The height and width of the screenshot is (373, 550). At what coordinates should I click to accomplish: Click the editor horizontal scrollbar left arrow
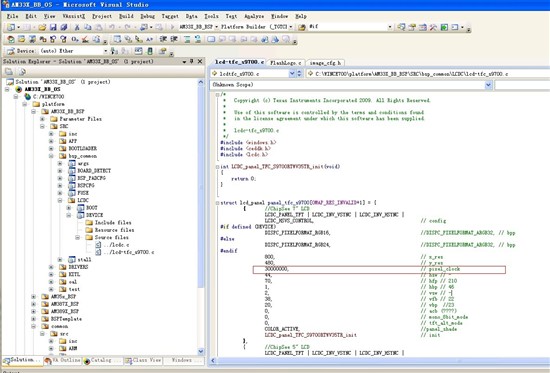(x=213, y=360)
